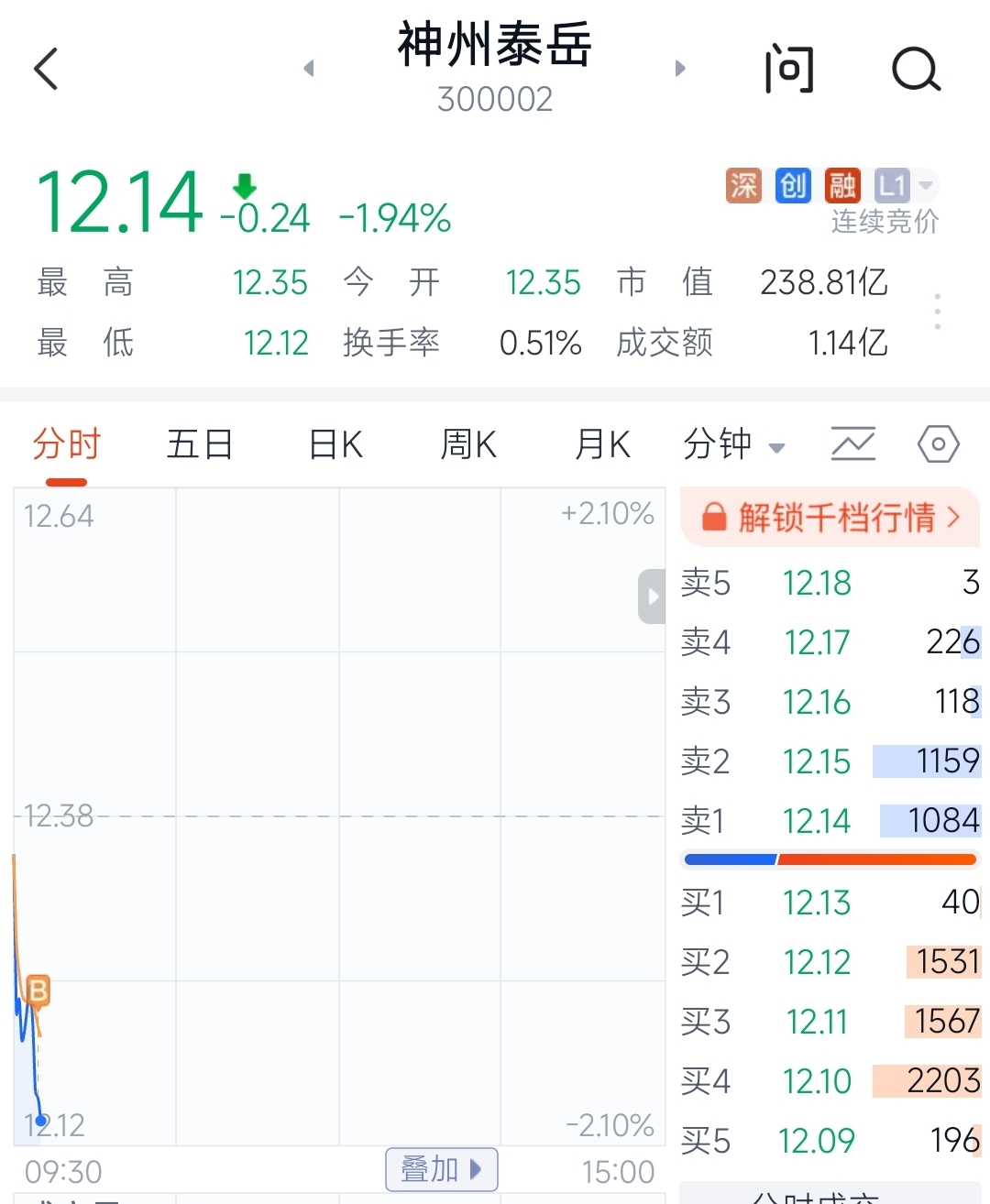This screenshot has width=990, height=1204.
Task: Tap the 连续竞价 trading status label
Action: (885, 222)
